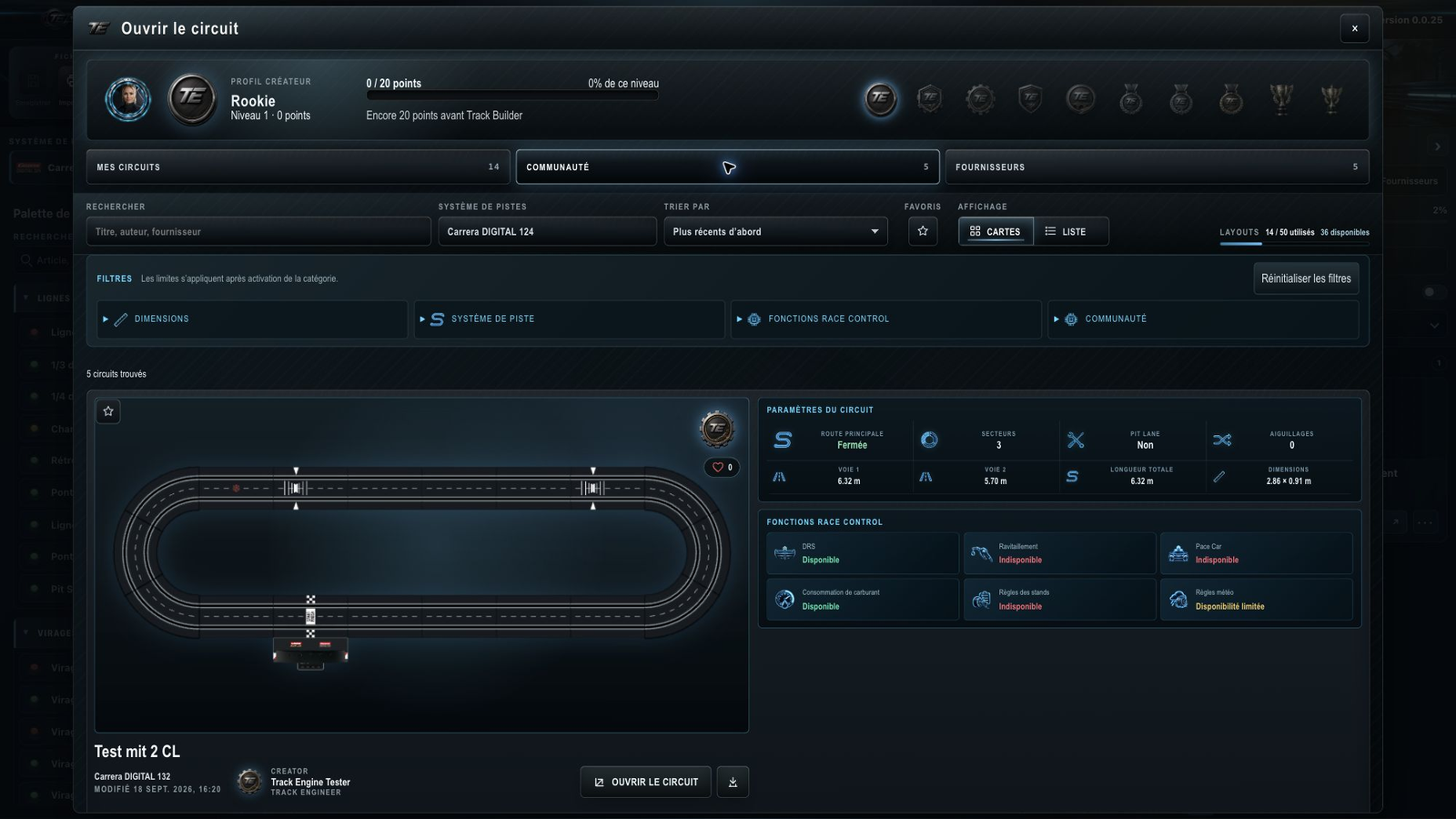Click the last trophy level badge
The image size is (1456, 819).
(x=1331, y=98)
